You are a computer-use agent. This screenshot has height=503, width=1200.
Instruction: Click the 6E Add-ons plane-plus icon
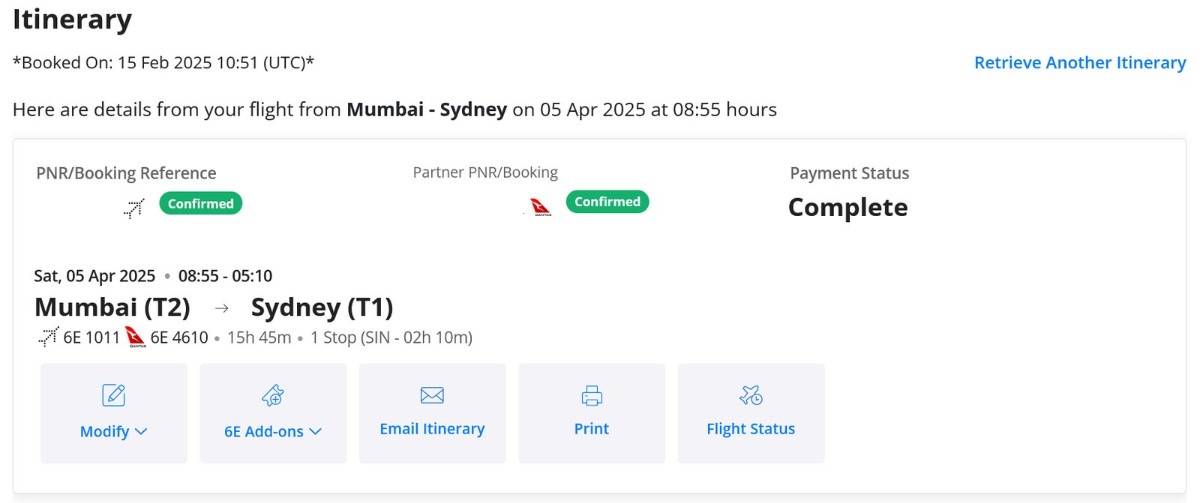tap(273, 395)
